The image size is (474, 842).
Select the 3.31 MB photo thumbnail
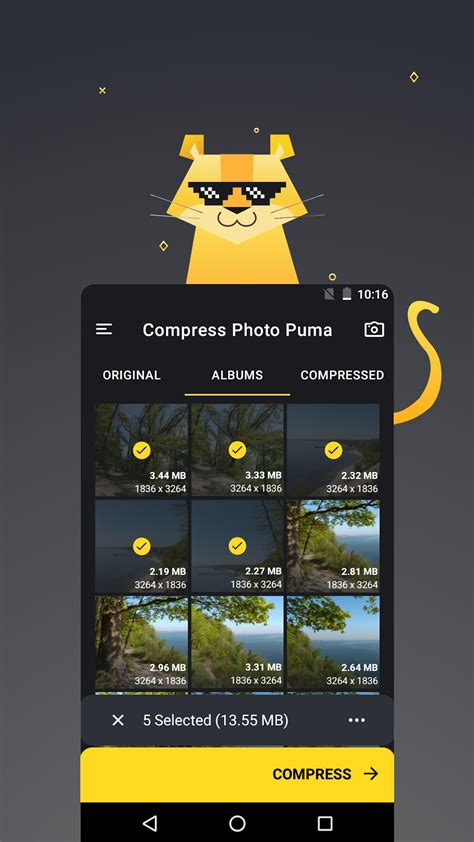237,642
